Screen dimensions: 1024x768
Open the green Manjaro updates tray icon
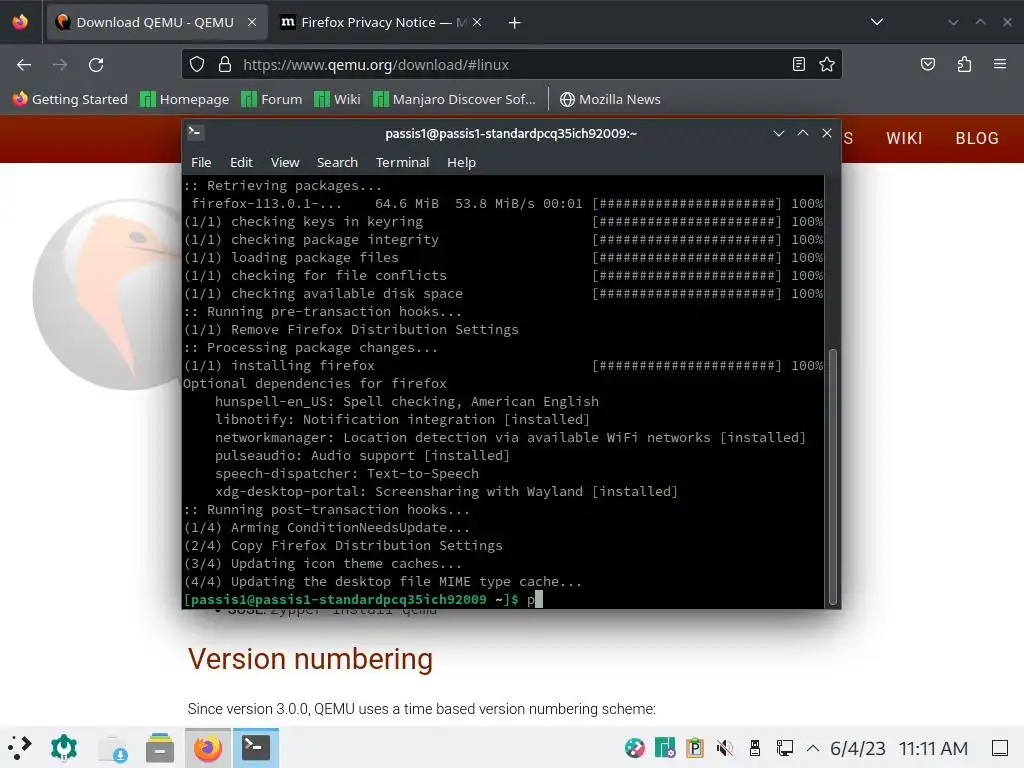tap(665, 748)
